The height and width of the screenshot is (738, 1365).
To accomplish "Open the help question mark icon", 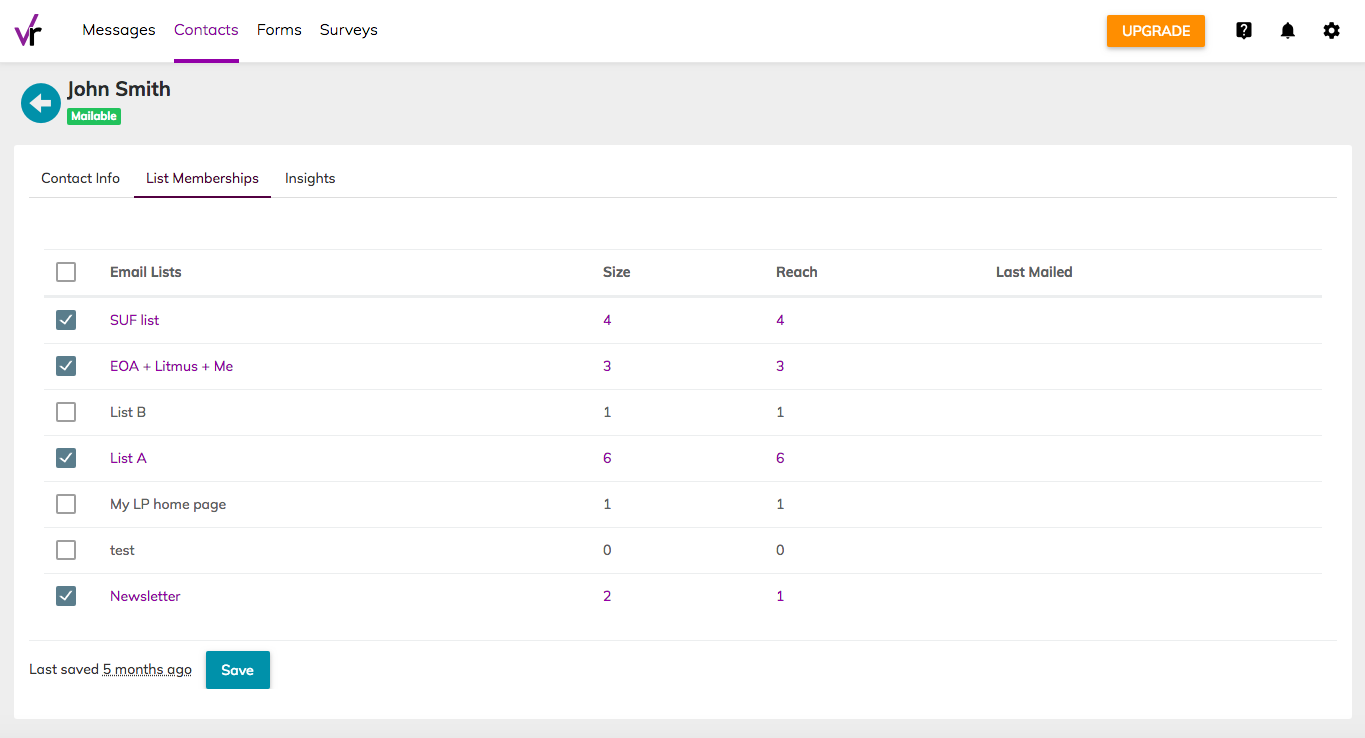I will point(1244,31).
